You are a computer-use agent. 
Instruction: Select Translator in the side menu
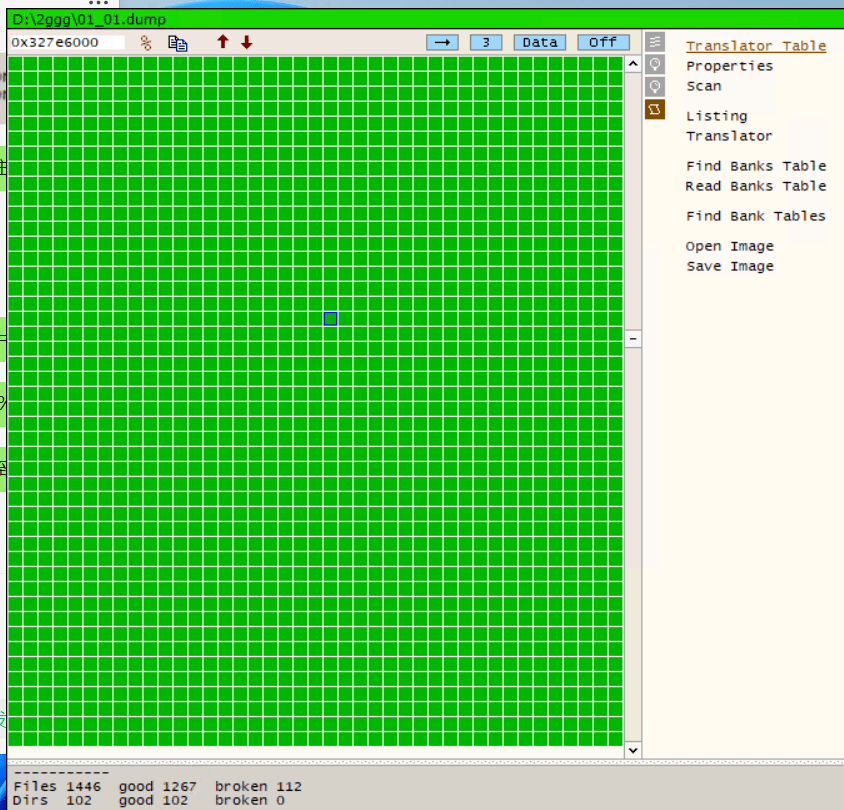click(x=729, y=136)
